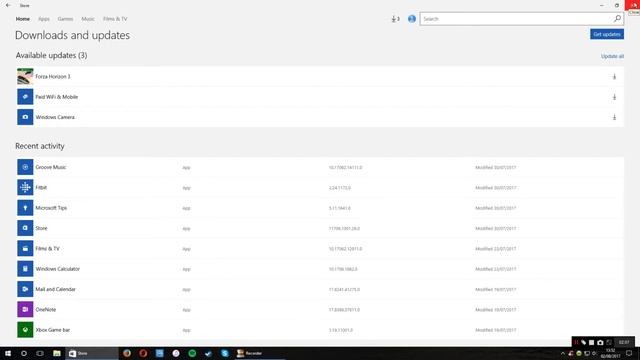Go to the Apps tab
The image size is (640, 360).
coord(44,19)
